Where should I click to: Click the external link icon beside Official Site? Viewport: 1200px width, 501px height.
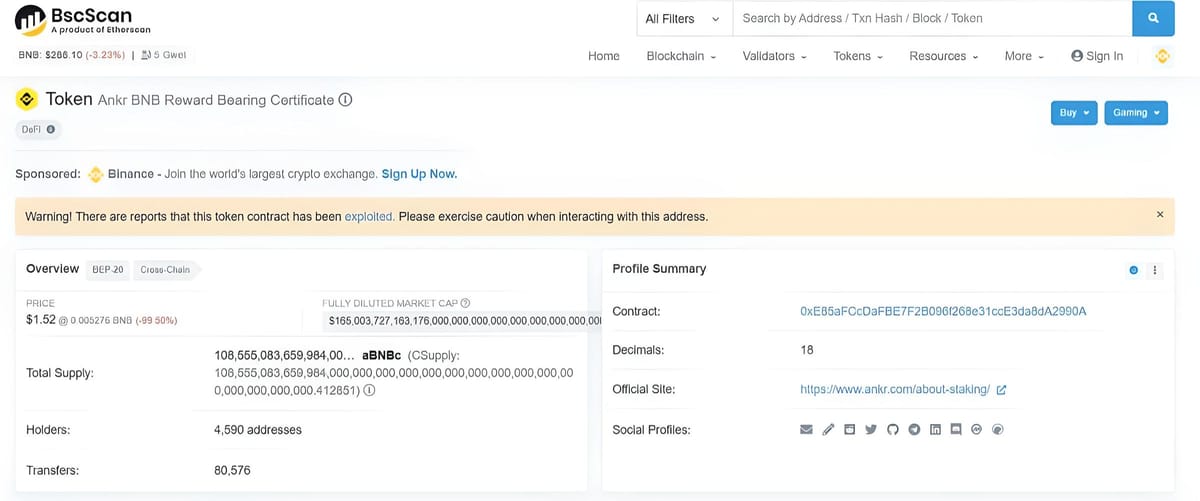coord(1001,390)
